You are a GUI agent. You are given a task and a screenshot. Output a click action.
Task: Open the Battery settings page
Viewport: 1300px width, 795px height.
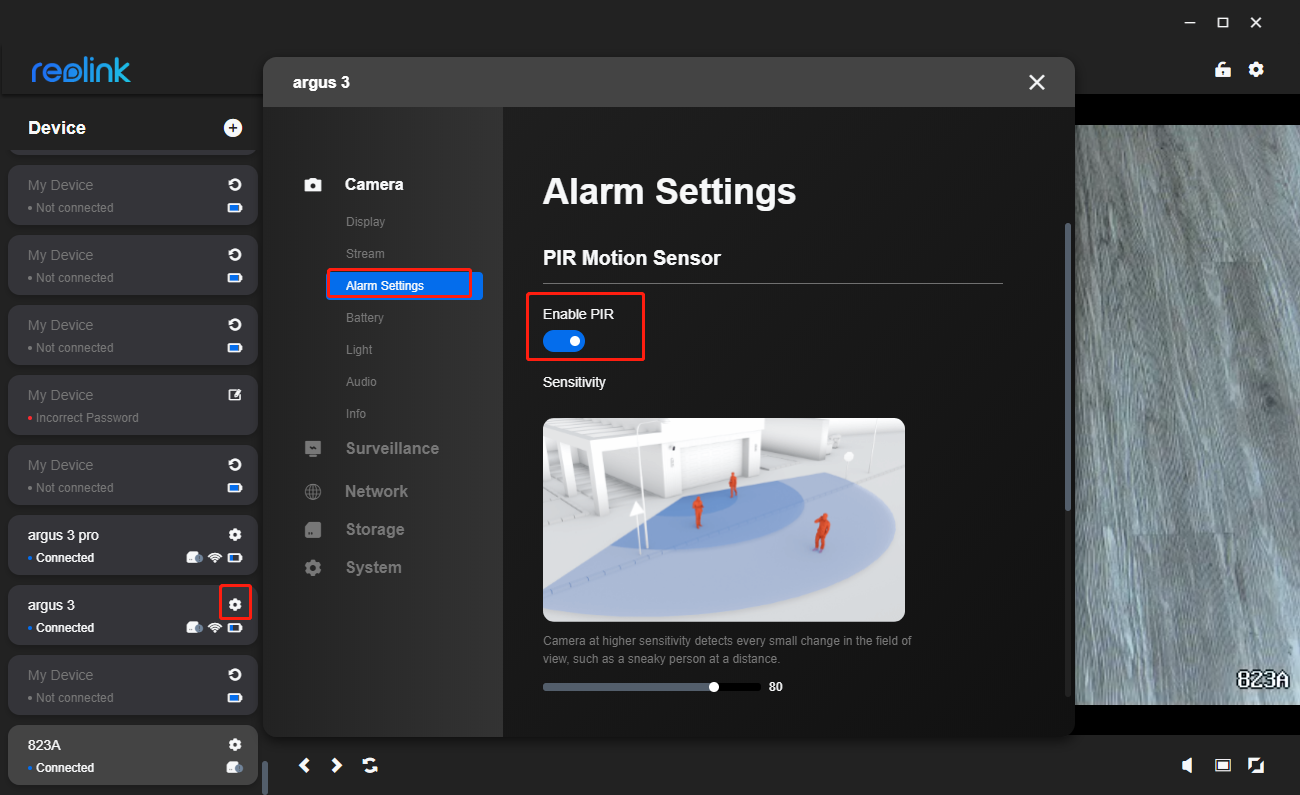pyautogui.click(x=365, y=318)
